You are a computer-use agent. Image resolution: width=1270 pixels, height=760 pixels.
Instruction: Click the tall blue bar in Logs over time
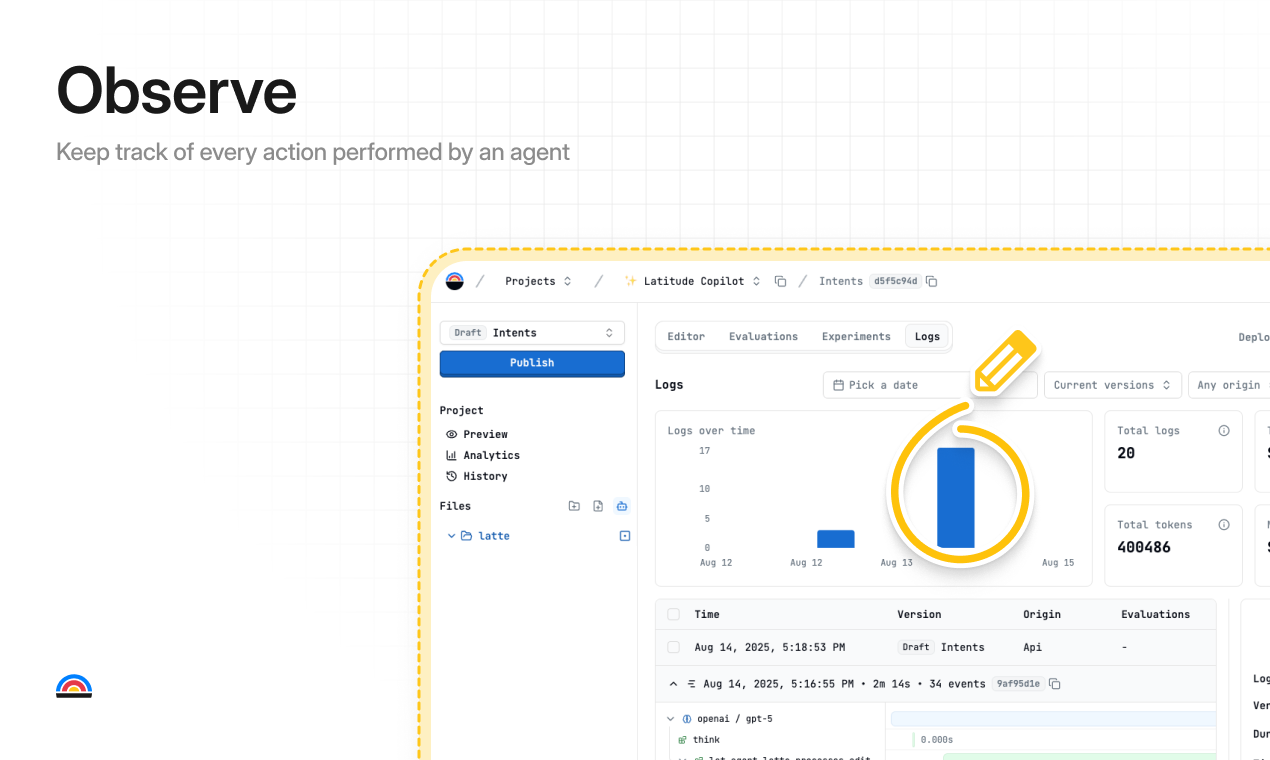click(955, 498)
